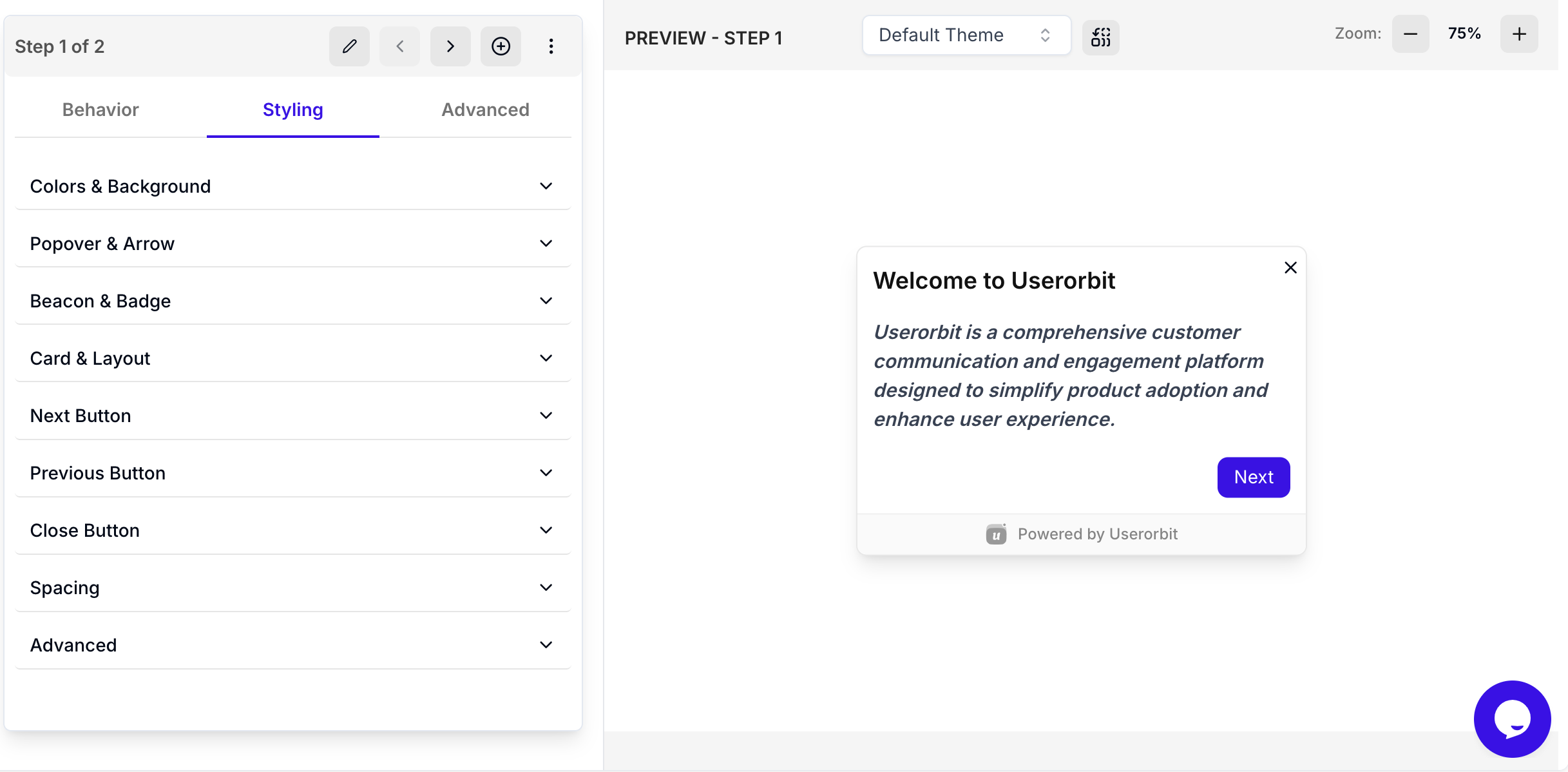Screen dimensions: 1568x772
Task: Decrease preview zoom with the minus button
Action: [1410, 34]
